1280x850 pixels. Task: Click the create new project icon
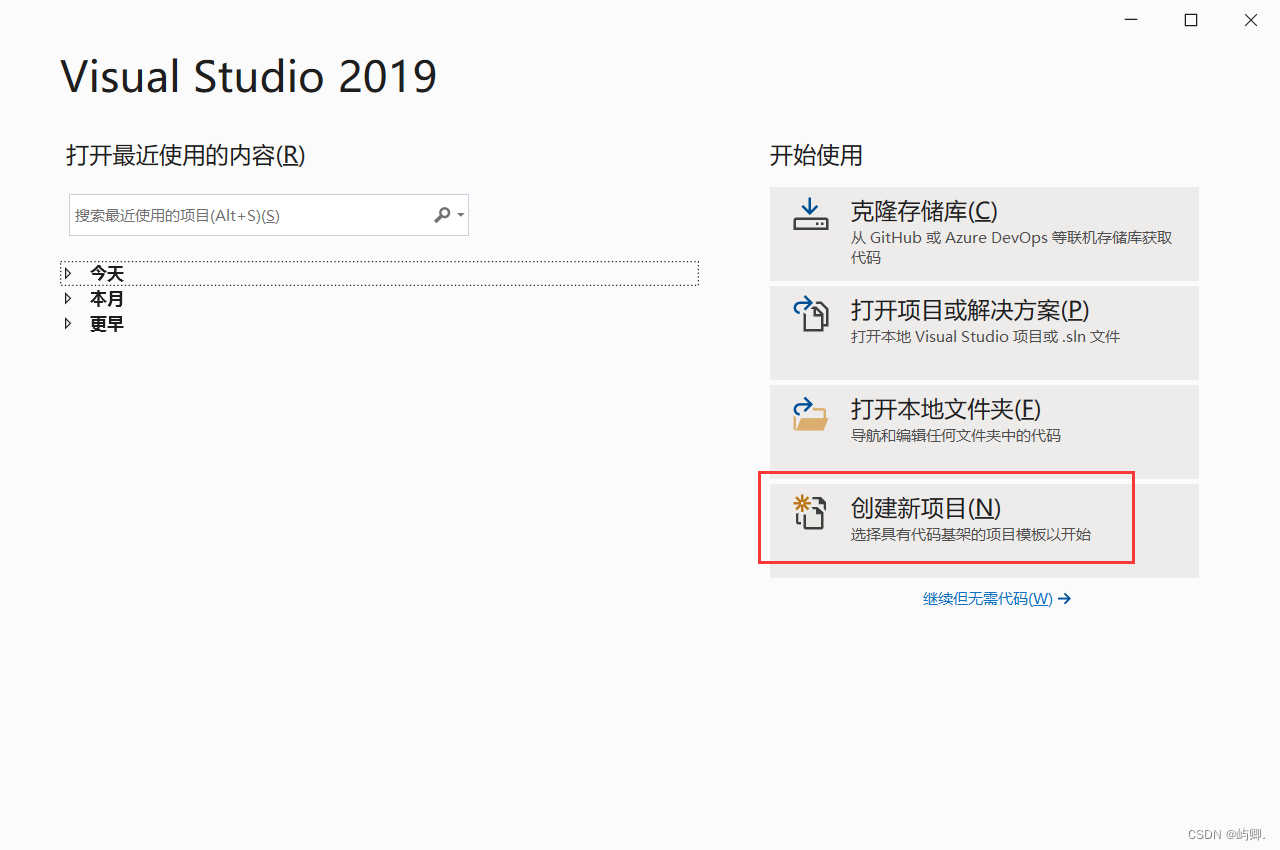point(809,512)
